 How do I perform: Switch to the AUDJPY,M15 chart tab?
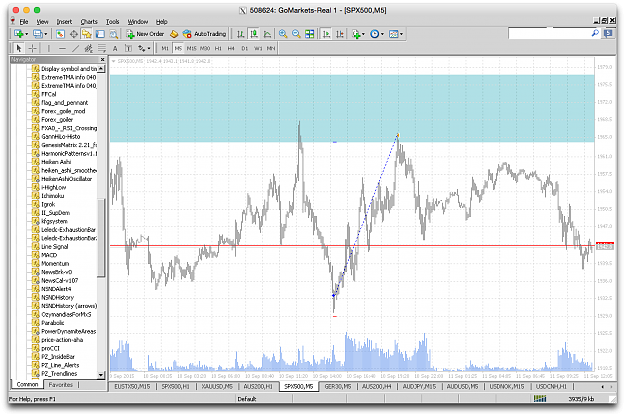coord(419,387)
